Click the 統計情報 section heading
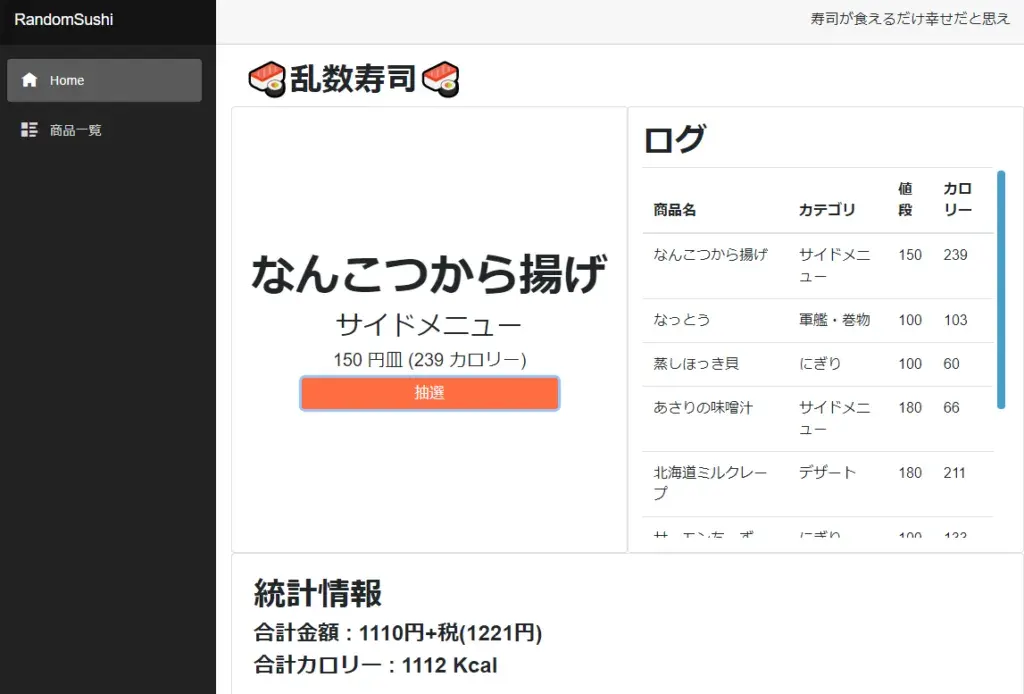Screen dimensions: 1024x694 318,593
